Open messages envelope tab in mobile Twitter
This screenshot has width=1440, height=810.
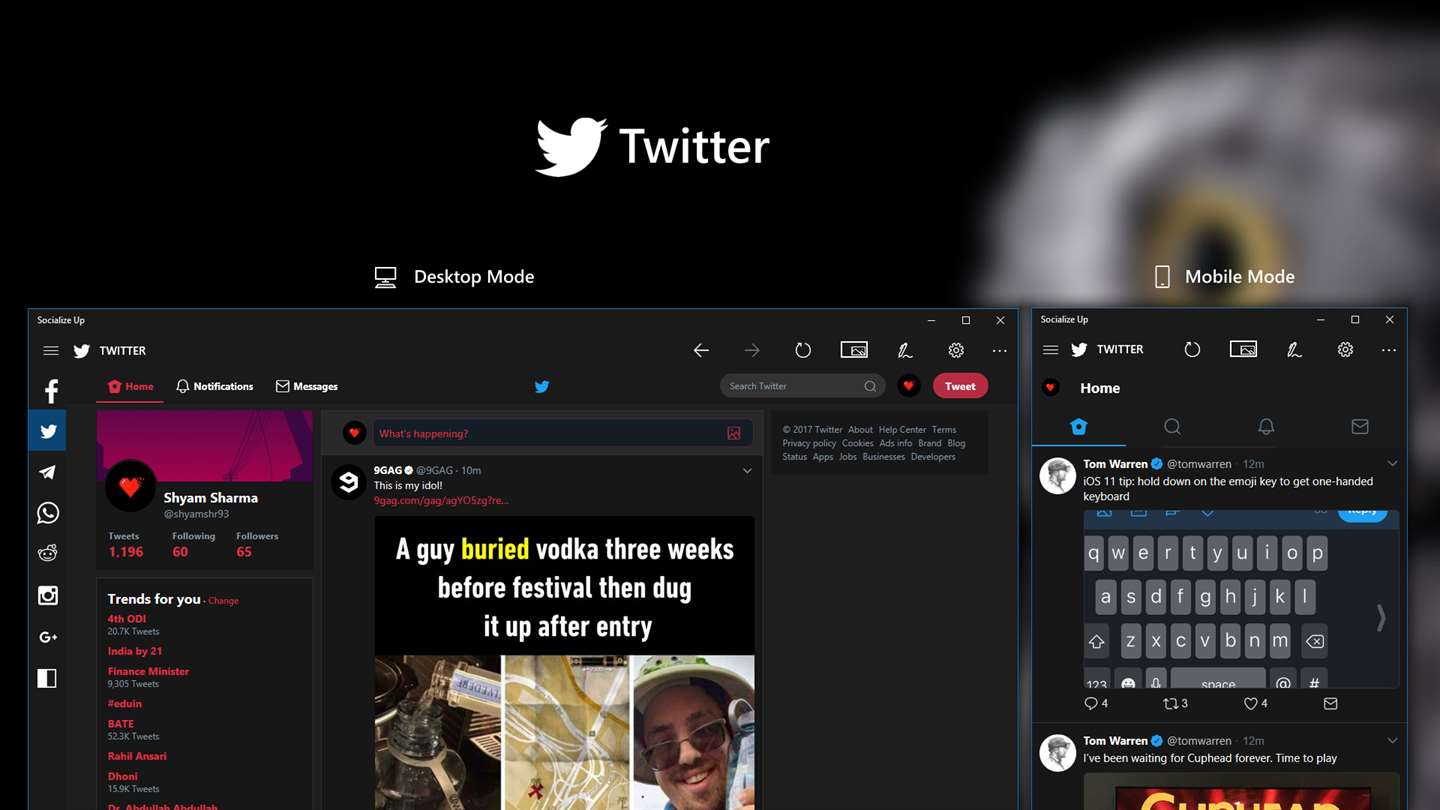(1360, 427)
